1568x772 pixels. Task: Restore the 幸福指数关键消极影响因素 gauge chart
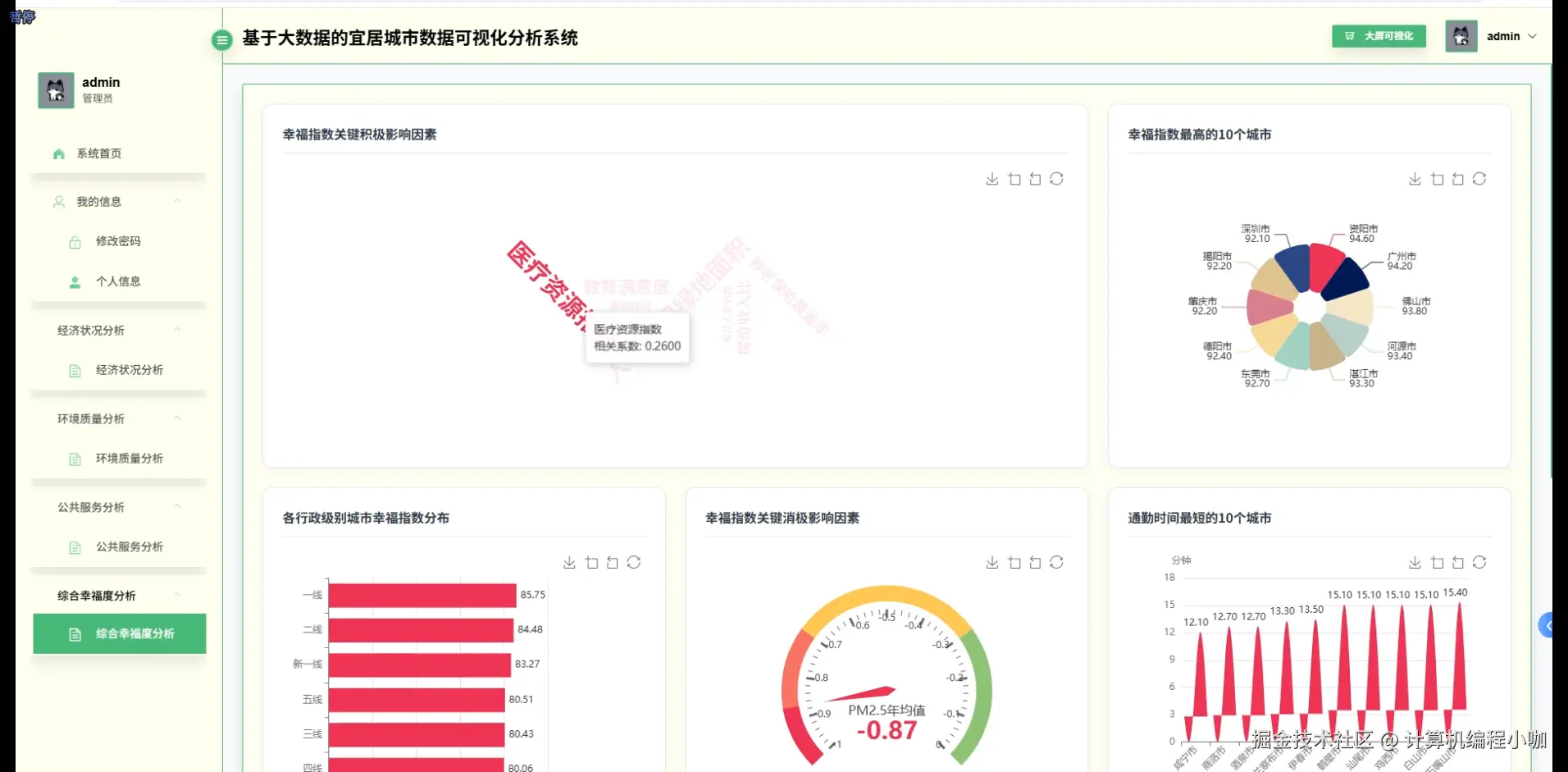[1056, 562]
